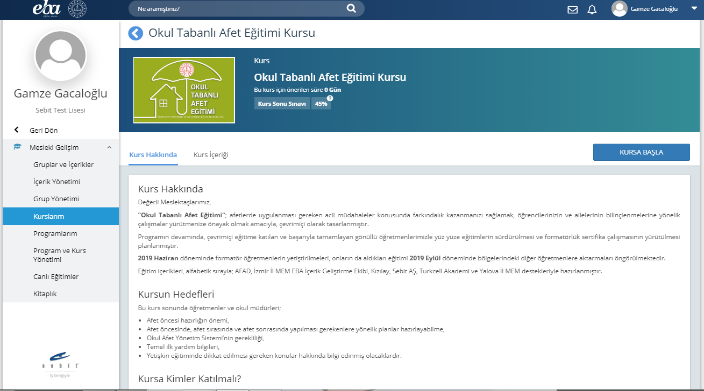Click the Afet öncesi hazırlığın önemi bullet
The image size is (704, 391).
coord(188,320)
